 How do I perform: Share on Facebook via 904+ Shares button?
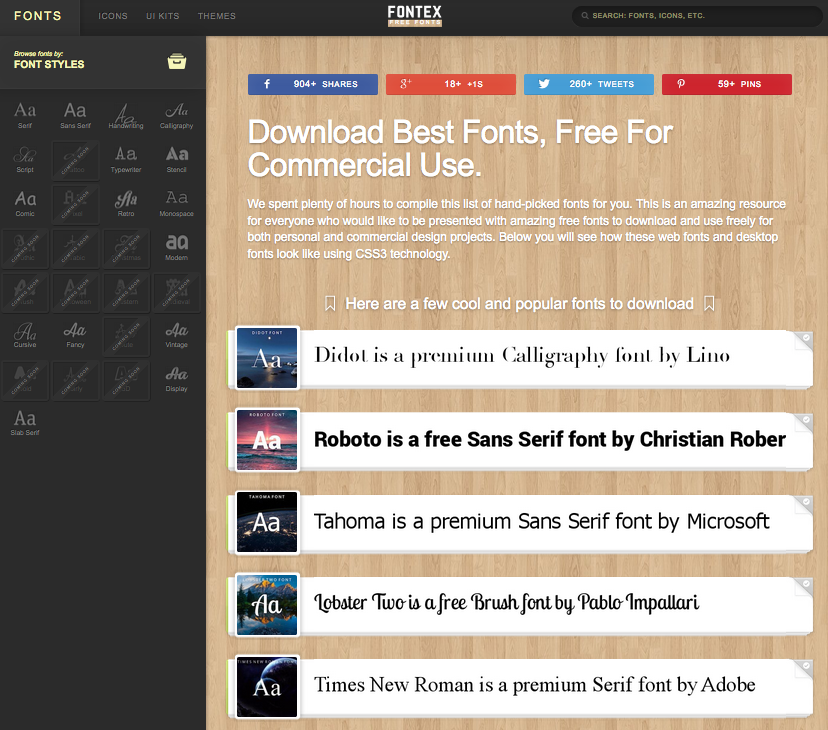click(x=313, y=84)
